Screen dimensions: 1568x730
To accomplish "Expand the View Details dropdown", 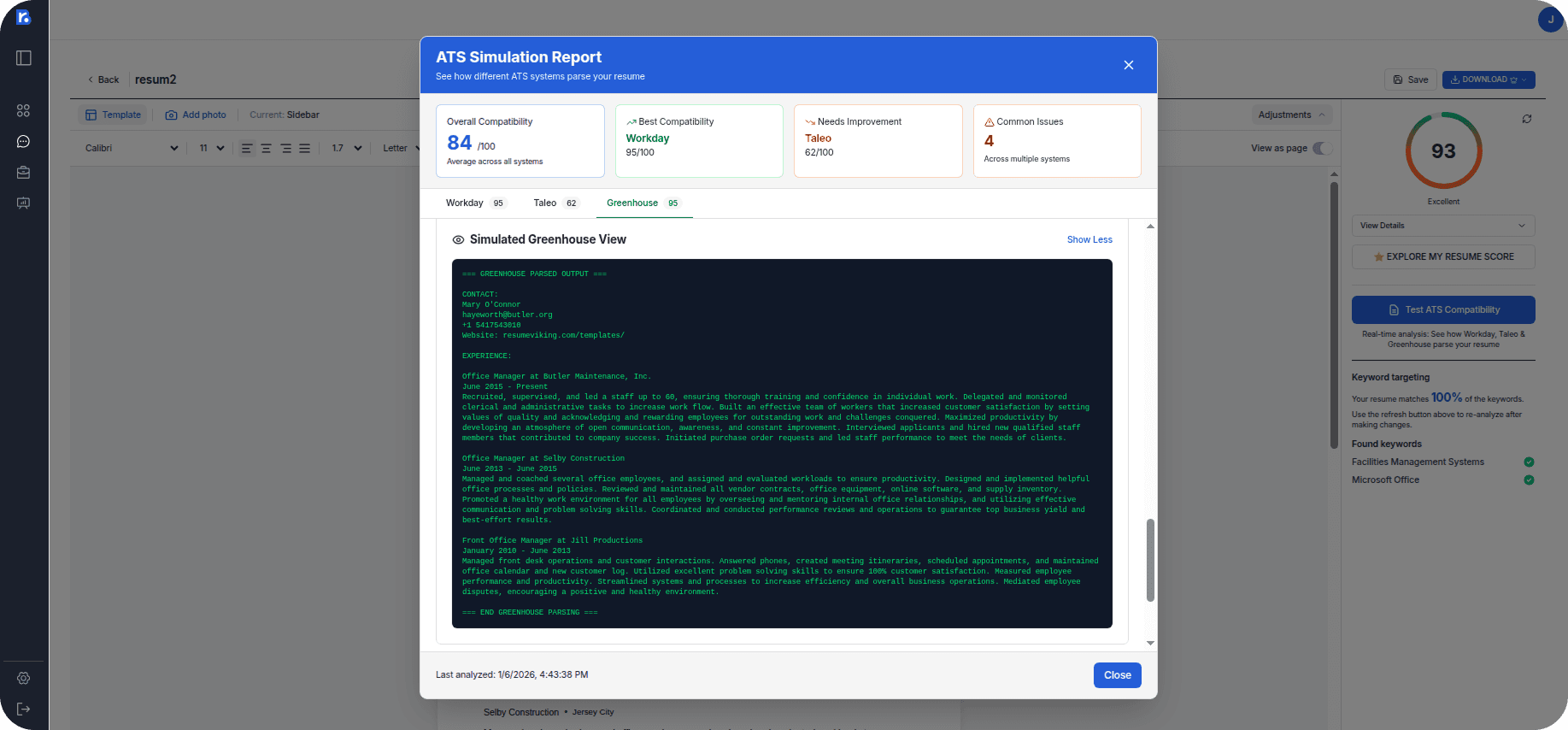I will point(1442,226).
